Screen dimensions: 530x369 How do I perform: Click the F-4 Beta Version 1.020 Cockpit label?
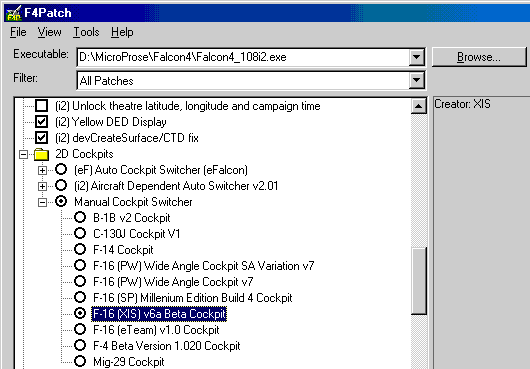coord(167,346)
